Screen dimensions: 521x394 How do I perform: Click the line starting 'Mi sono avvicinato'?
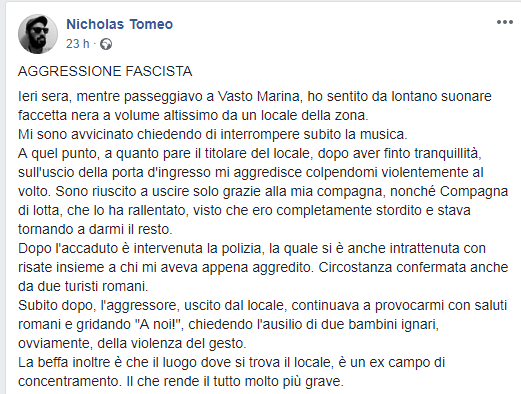[213, 134]
